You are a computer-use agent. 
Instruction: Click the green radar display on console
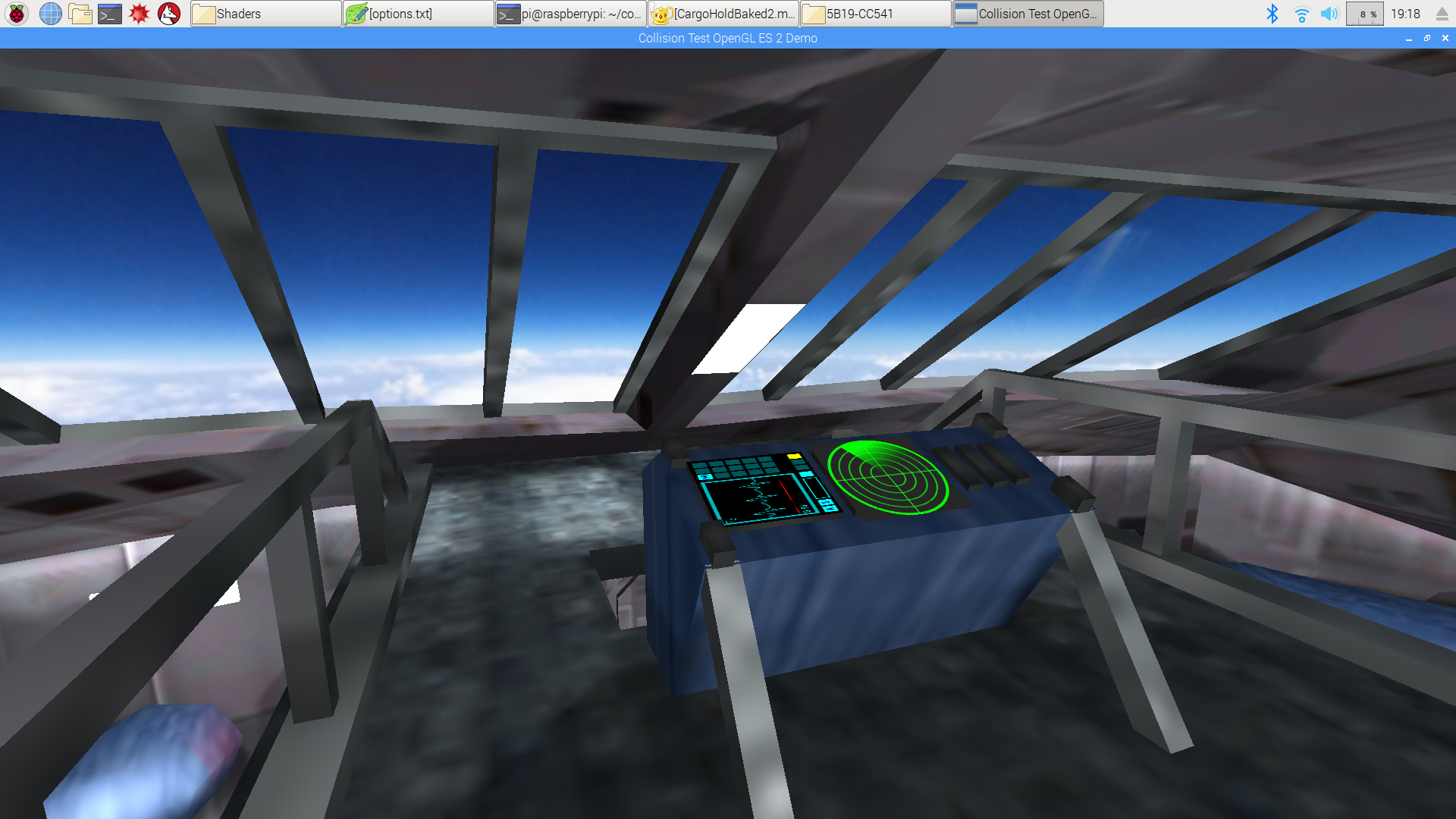[x=888, y=477]
